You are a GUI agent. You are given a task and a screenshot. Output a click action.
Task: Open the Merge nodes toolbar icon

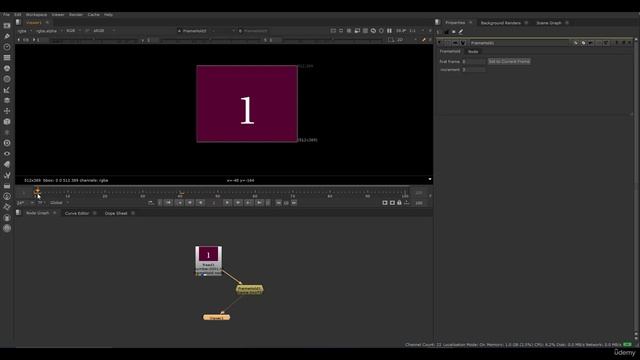point(7,100)
